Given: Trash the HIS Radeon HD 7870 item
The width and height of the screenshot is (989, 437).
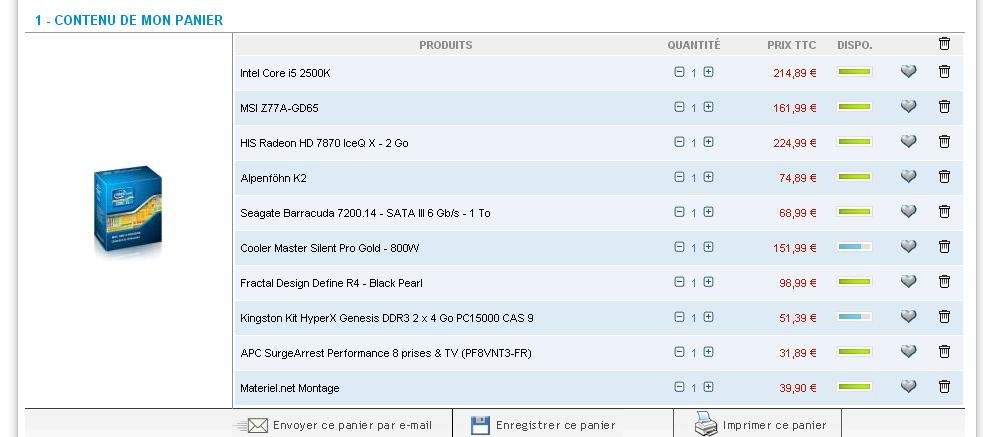Looking at the screenshot, I should coord(944,142).
